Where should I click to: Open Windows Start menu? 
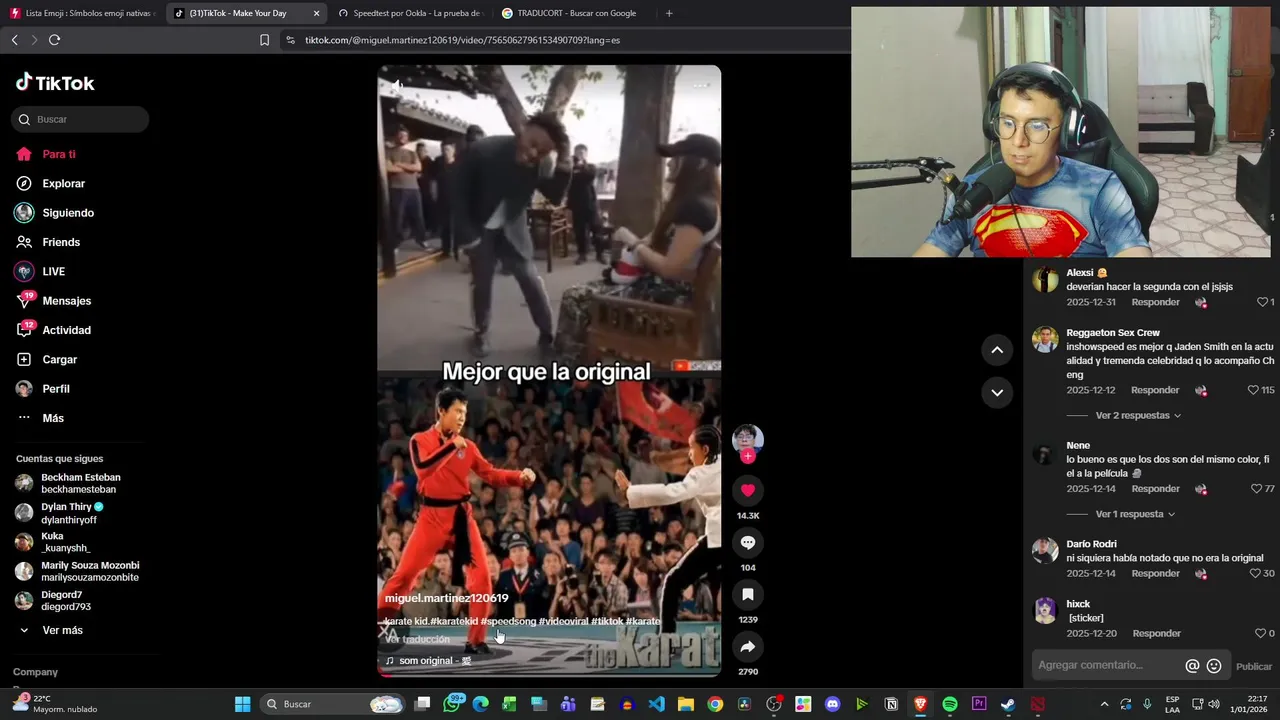point(242,704)
